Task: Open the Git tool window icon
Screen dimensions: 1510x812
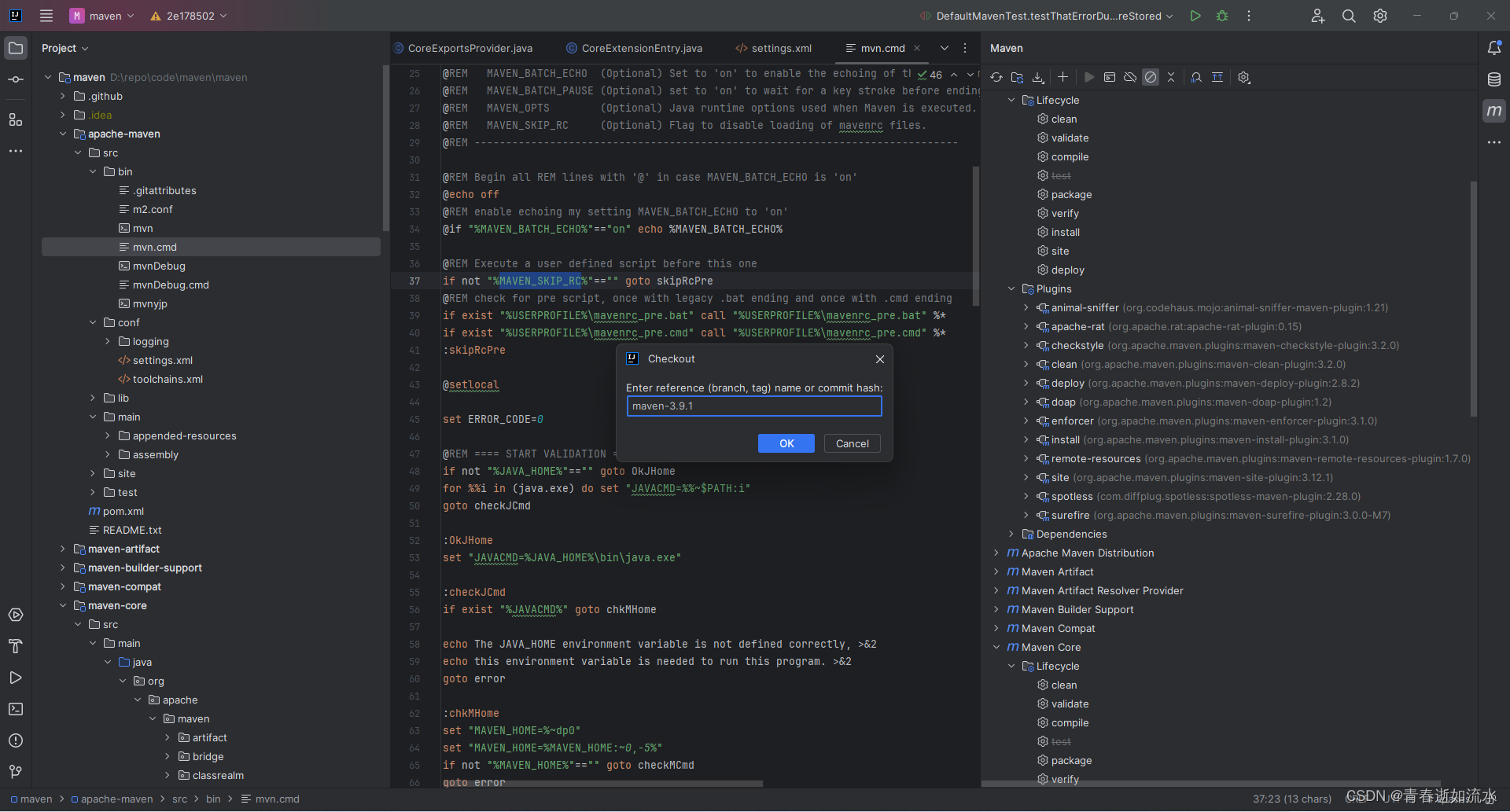Action: coord(16,772)
